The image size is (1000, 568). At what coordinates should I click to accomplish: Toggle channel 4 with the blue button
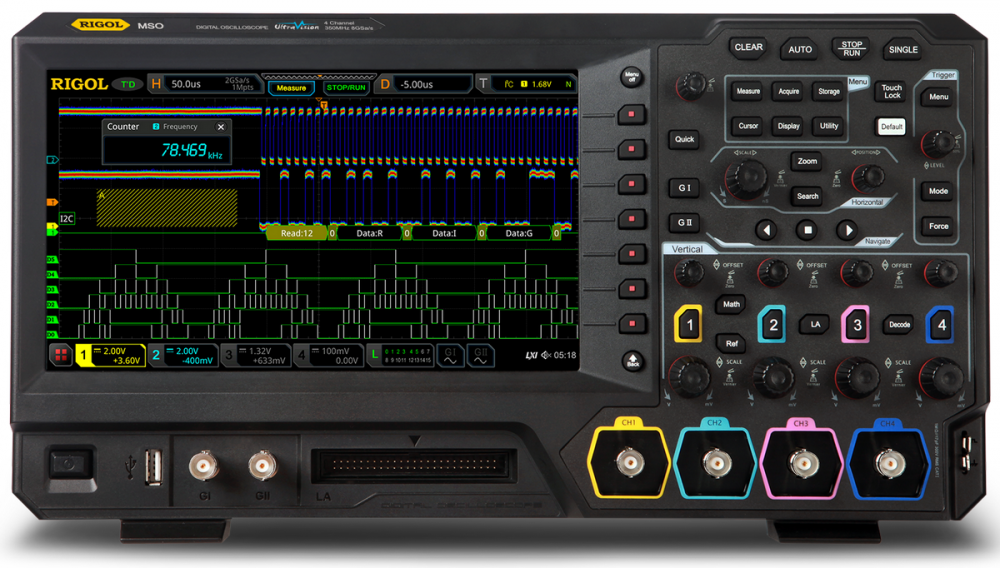939,324
